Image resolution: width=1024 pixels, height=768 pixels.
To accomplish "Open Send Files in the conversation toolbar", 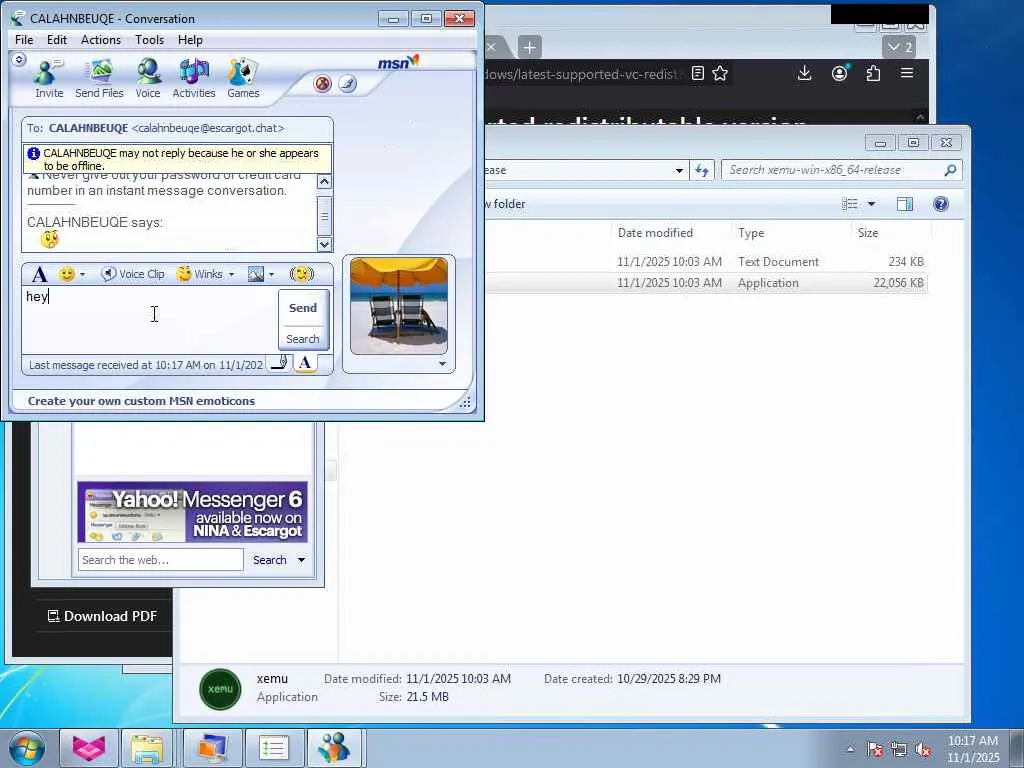I will 99,79.
